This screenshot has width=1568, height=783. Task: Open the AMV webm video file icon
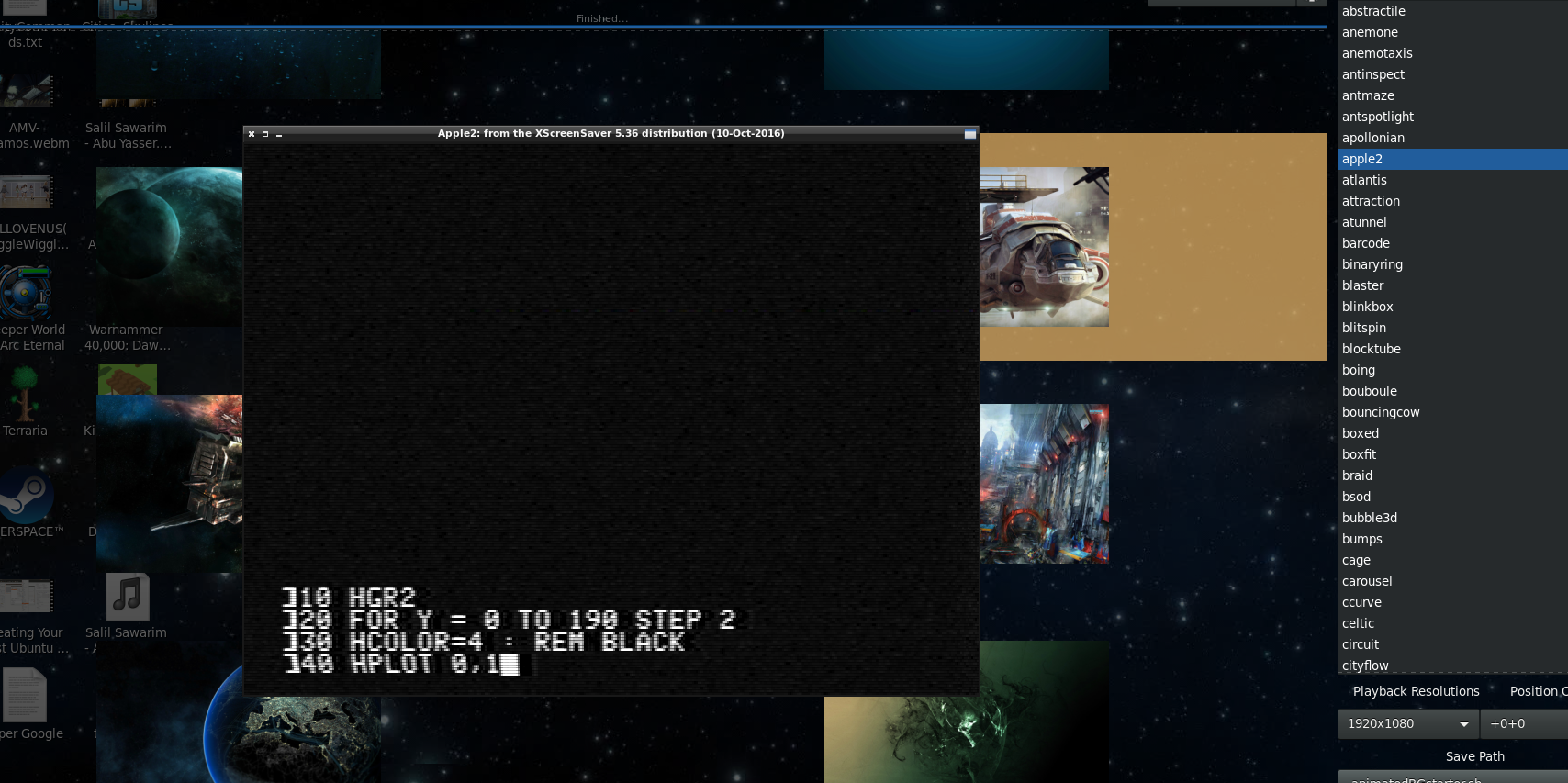point(26,91)
